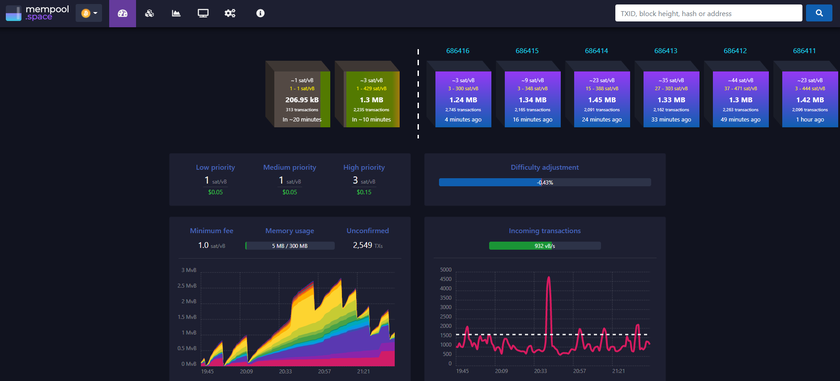Image resolution: width=840 pixels, height=381 pixels.
Task: Click the mempool.space logo
Action: 38,13
